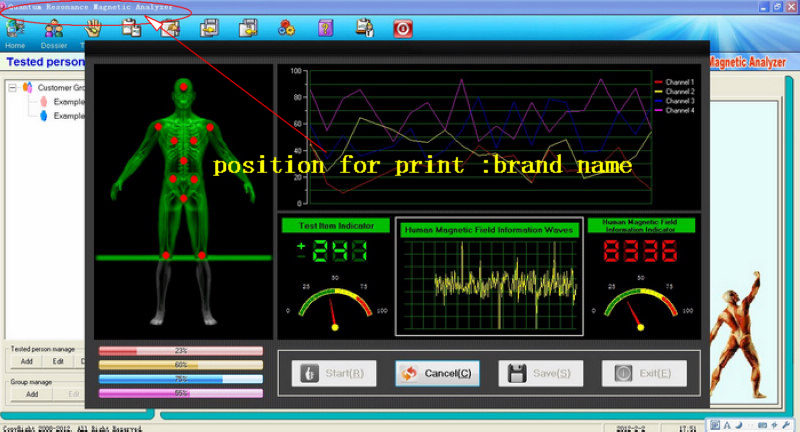Click the Dossier label in the toolbar
The width and height of the screenshot is (800, 432).
(54, 45)
